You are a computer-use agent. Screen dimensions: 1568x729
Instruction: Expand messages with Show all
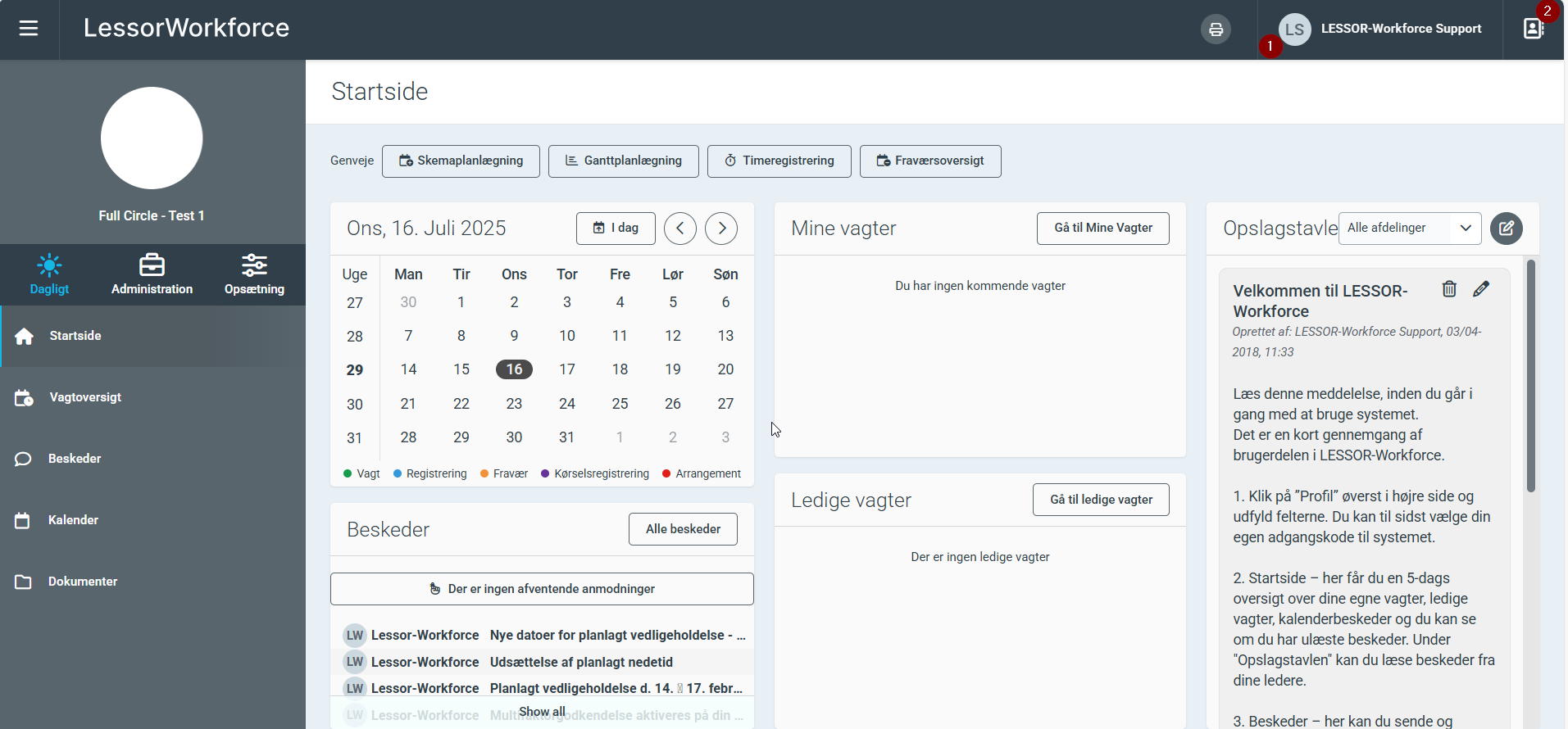542,712
